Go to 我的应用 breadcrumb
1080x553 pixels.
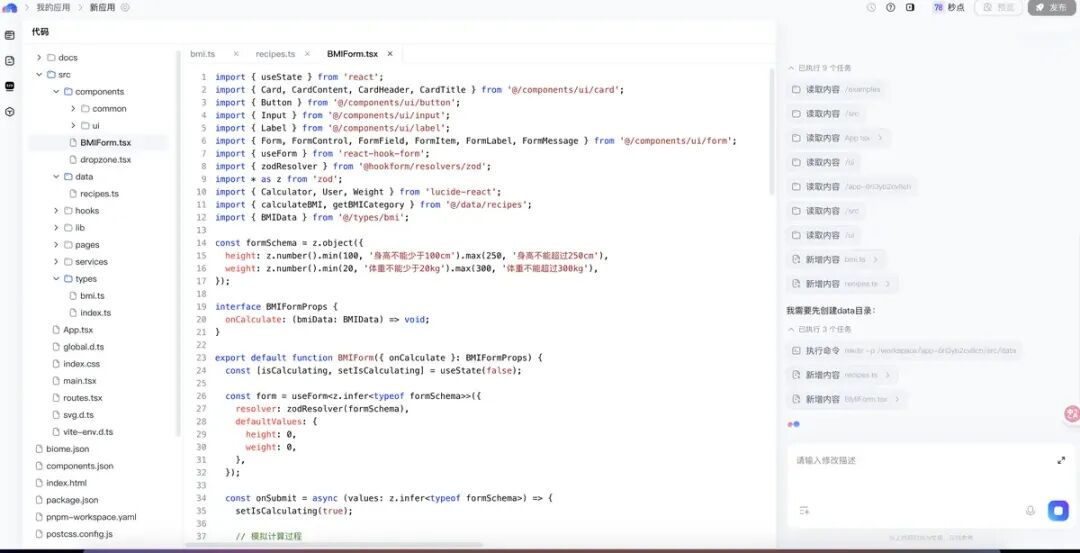click(x=54, y=8)
